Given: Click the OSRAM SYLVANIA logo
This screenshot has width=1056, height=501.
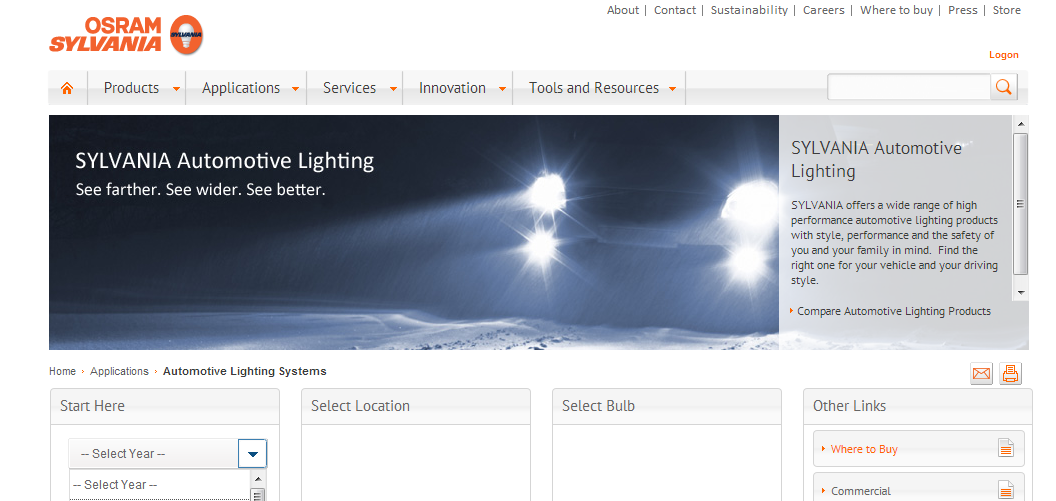Looking at the screenshot, I should click(x=126, y=34).
